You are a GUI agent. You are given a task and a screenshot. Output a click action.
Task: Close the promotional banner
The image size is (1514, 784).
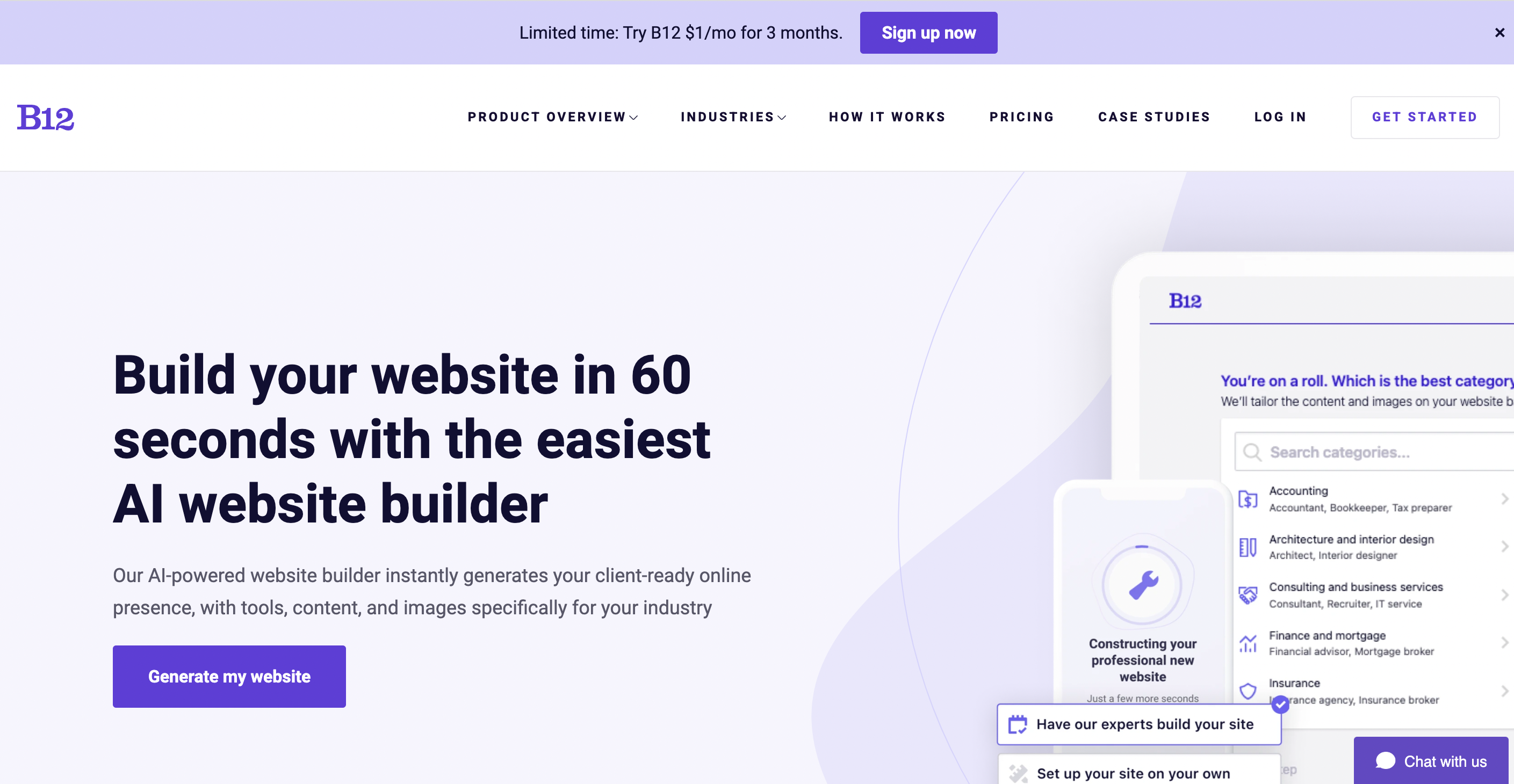pyautogui.click(x=1500, y=32)
